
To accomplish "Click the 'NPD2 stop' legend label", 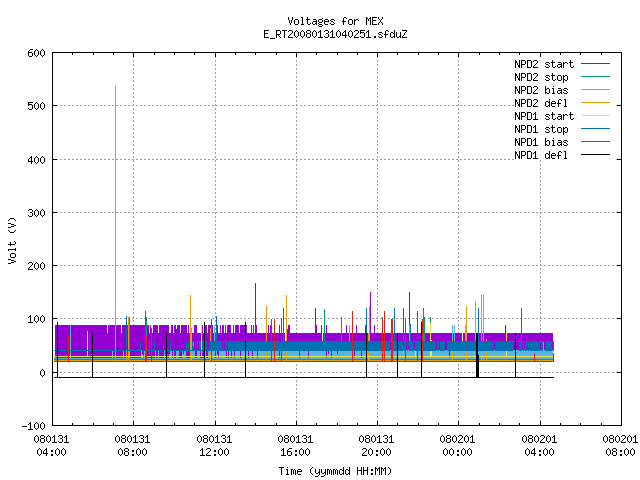I will coord(541,77).
